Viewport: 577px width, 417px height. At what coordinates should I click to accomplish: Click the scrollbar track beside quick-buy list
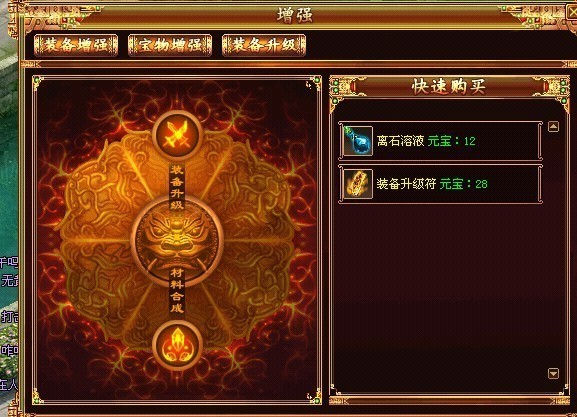pyautogui.click(x=553, y=250)
